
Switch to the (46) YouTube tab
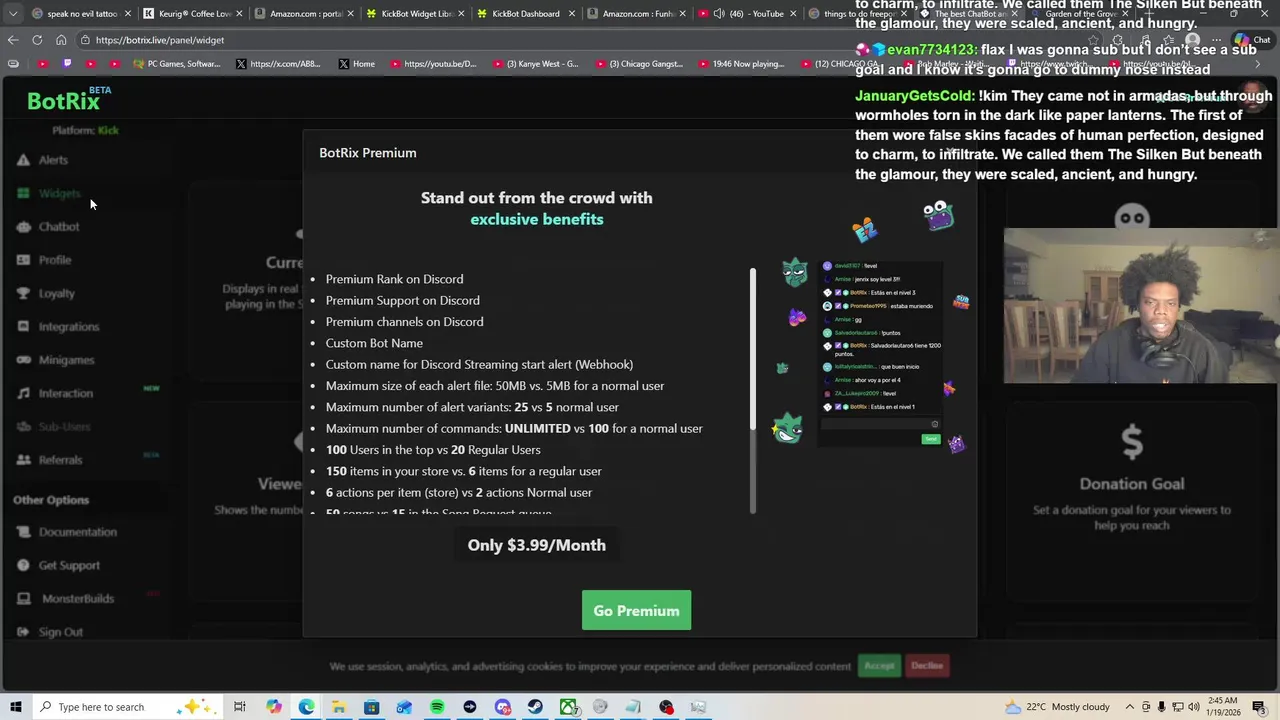point(748,14)
